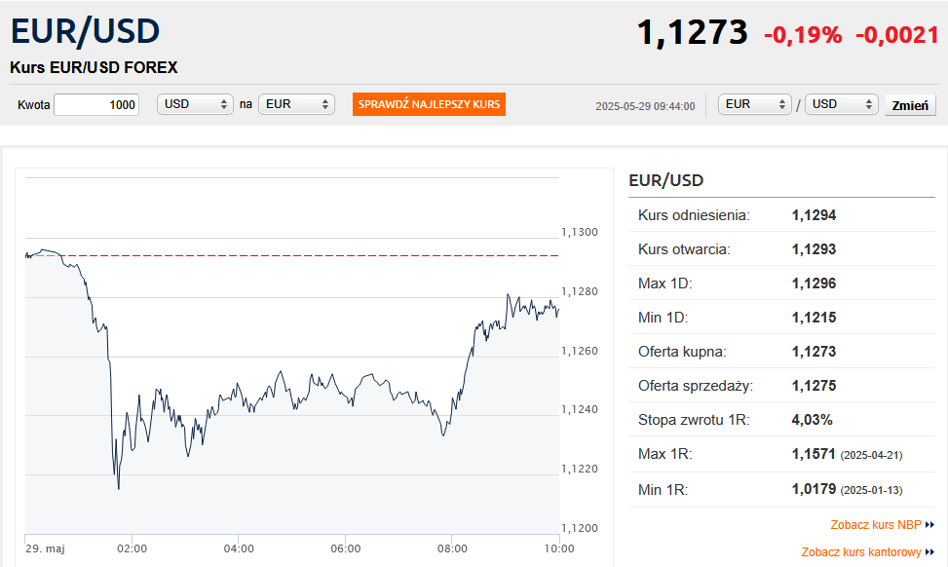Click the 'Max 1R' row value 1,1571
This screenshot has width=948, height=567.
(813, 454)
